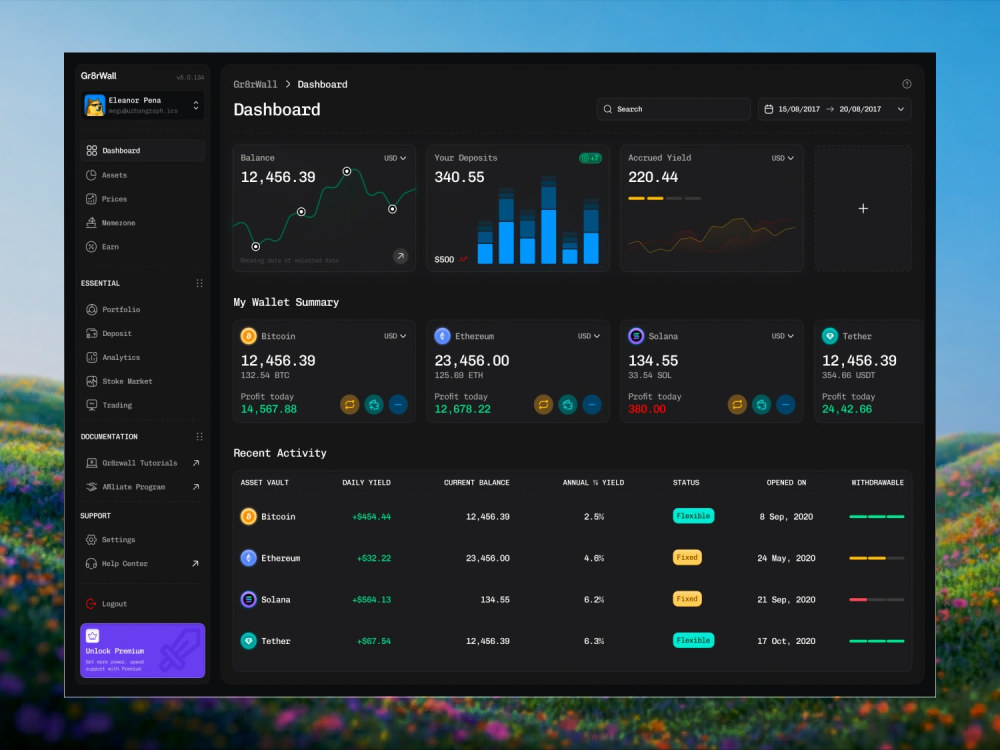Click Bitcoin wallet swap icon
The image size is (1000, 750).
coord(349,404)
